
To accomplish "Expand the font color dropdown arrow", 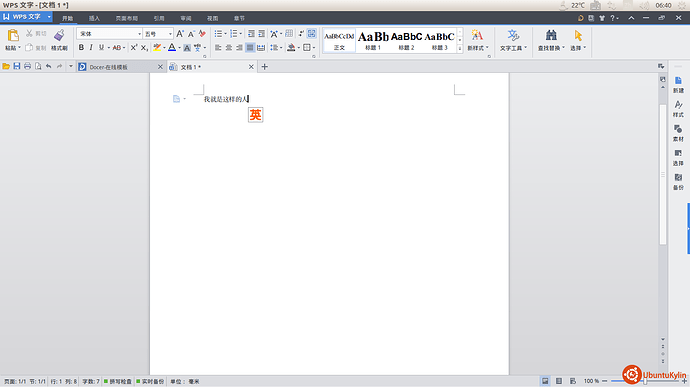I will click(180, 48).
